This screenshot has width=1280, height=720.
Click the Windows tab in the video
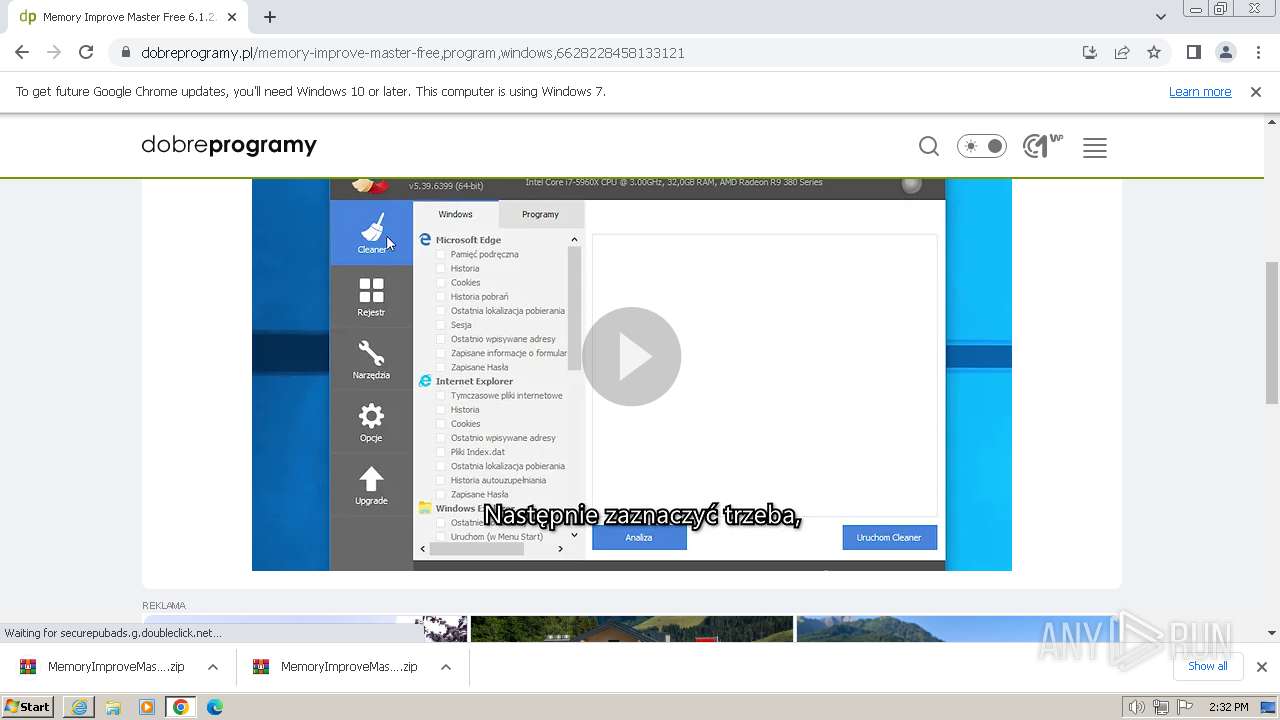pyautogui.click(x=455, y=214)
